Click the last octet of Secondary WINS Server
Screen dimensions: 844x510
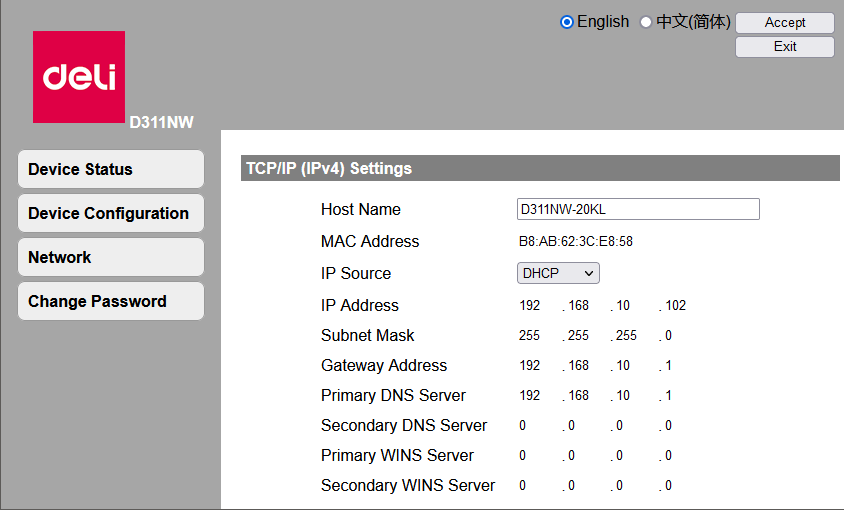[668, 486]
